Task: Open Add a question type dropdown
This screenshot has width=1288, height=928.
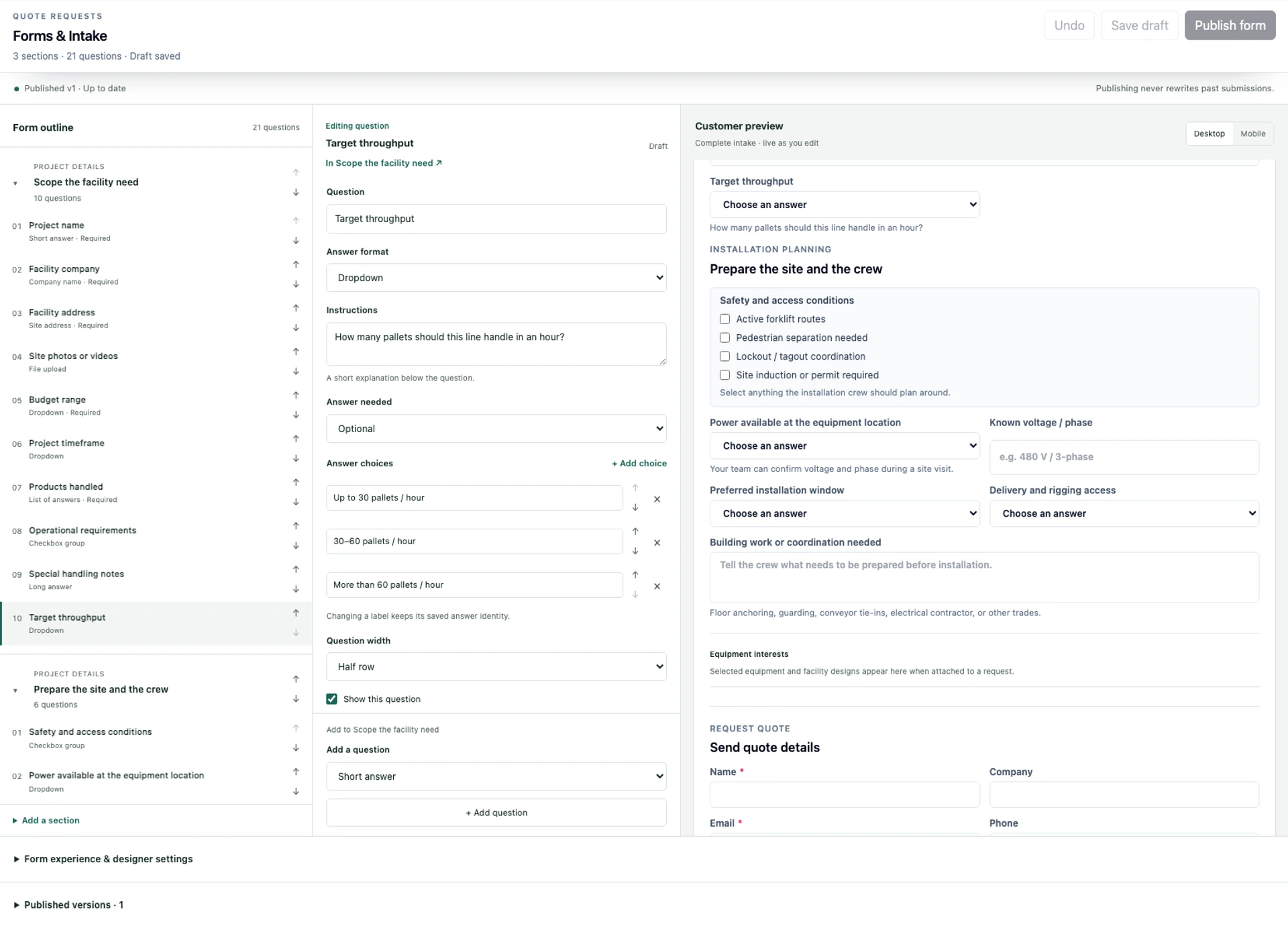Action: [496, 776]
